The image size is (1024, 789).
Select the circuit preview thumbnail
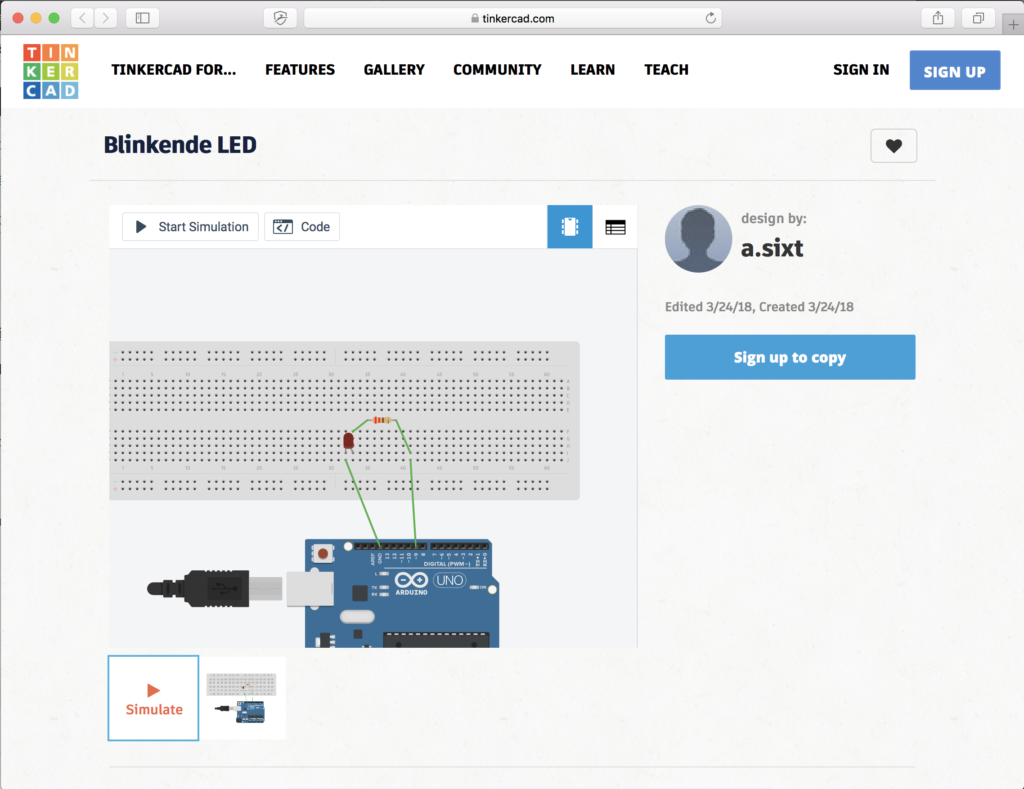click(x=245, y=698)
